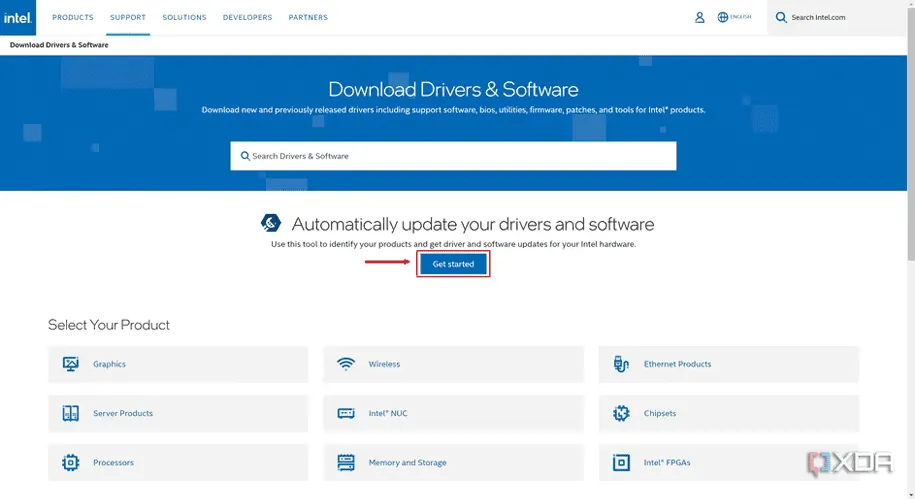Image resolution: width=915 pixels, height=499 pixels.
Task: Expand the Solutions navigation menu
Action: click(x=184, y=17)
